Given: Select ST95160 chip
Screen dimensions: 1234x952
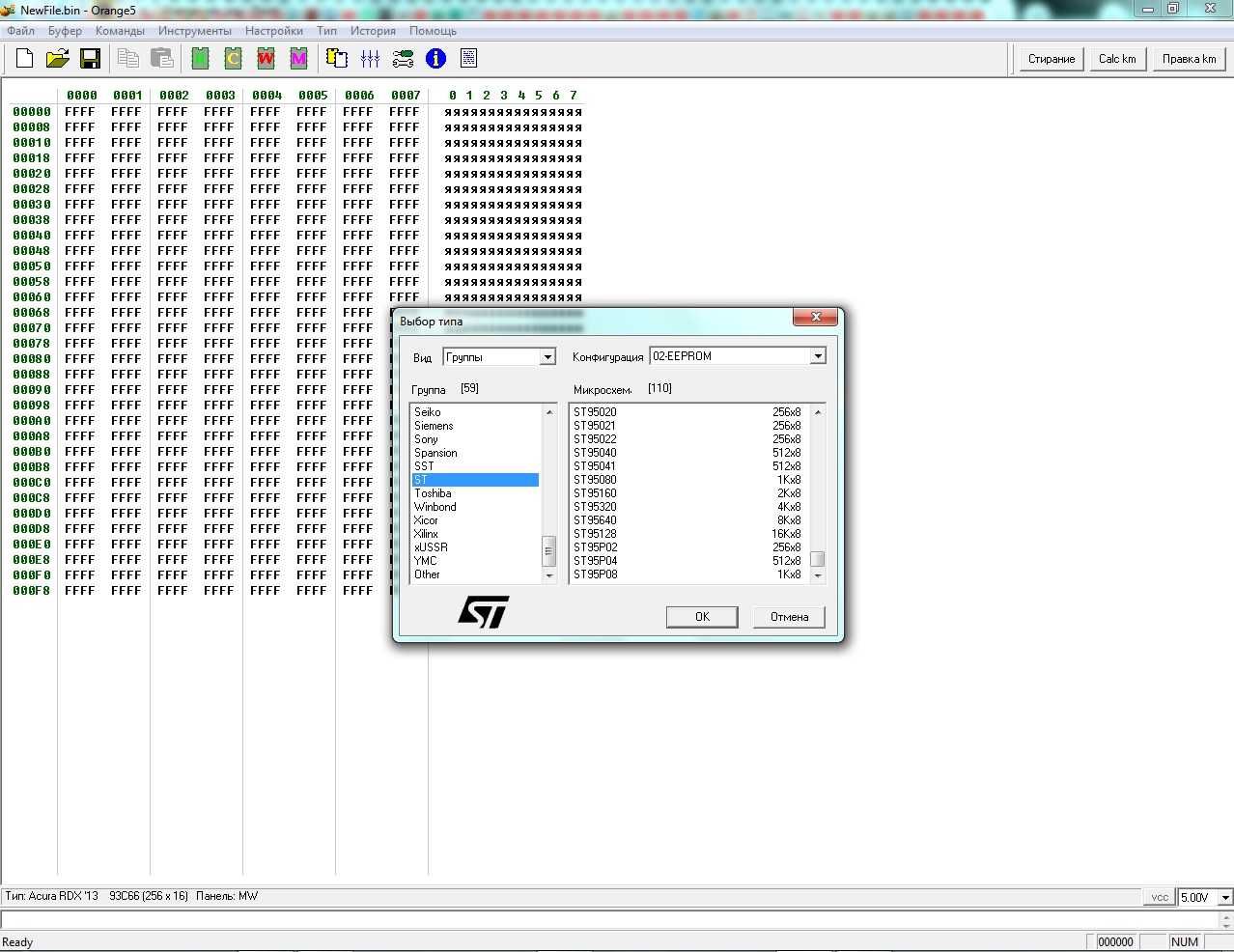Looking at the screenshot, I should tap(687, 493).
